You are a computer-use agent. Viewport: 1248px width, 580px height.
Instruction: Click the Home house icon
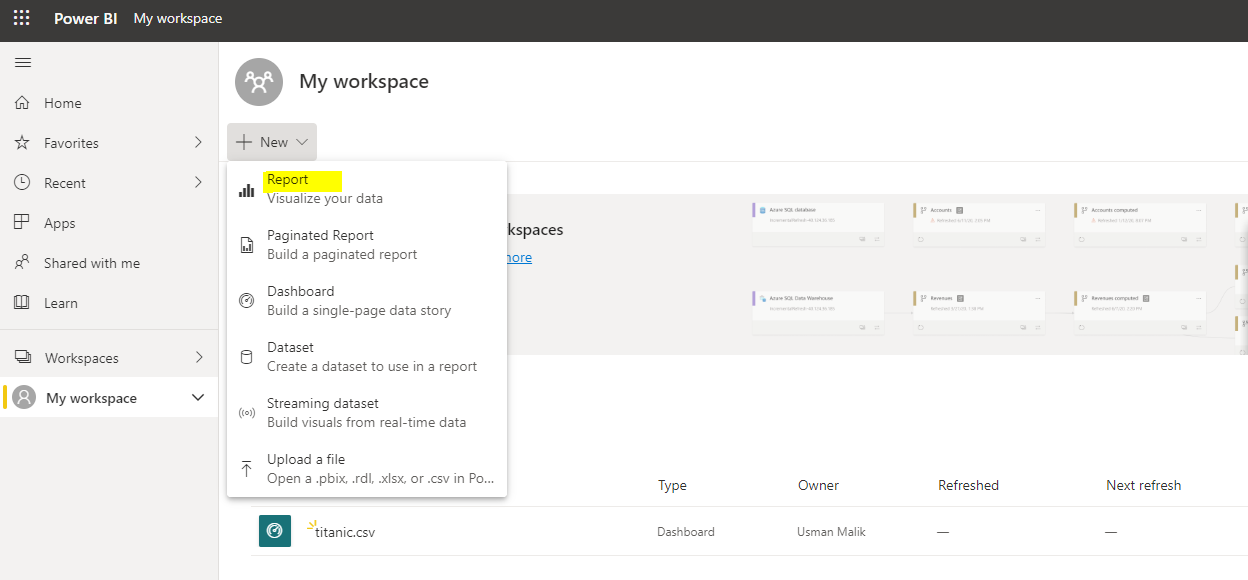pyautogui.click(x=22, y=103)
